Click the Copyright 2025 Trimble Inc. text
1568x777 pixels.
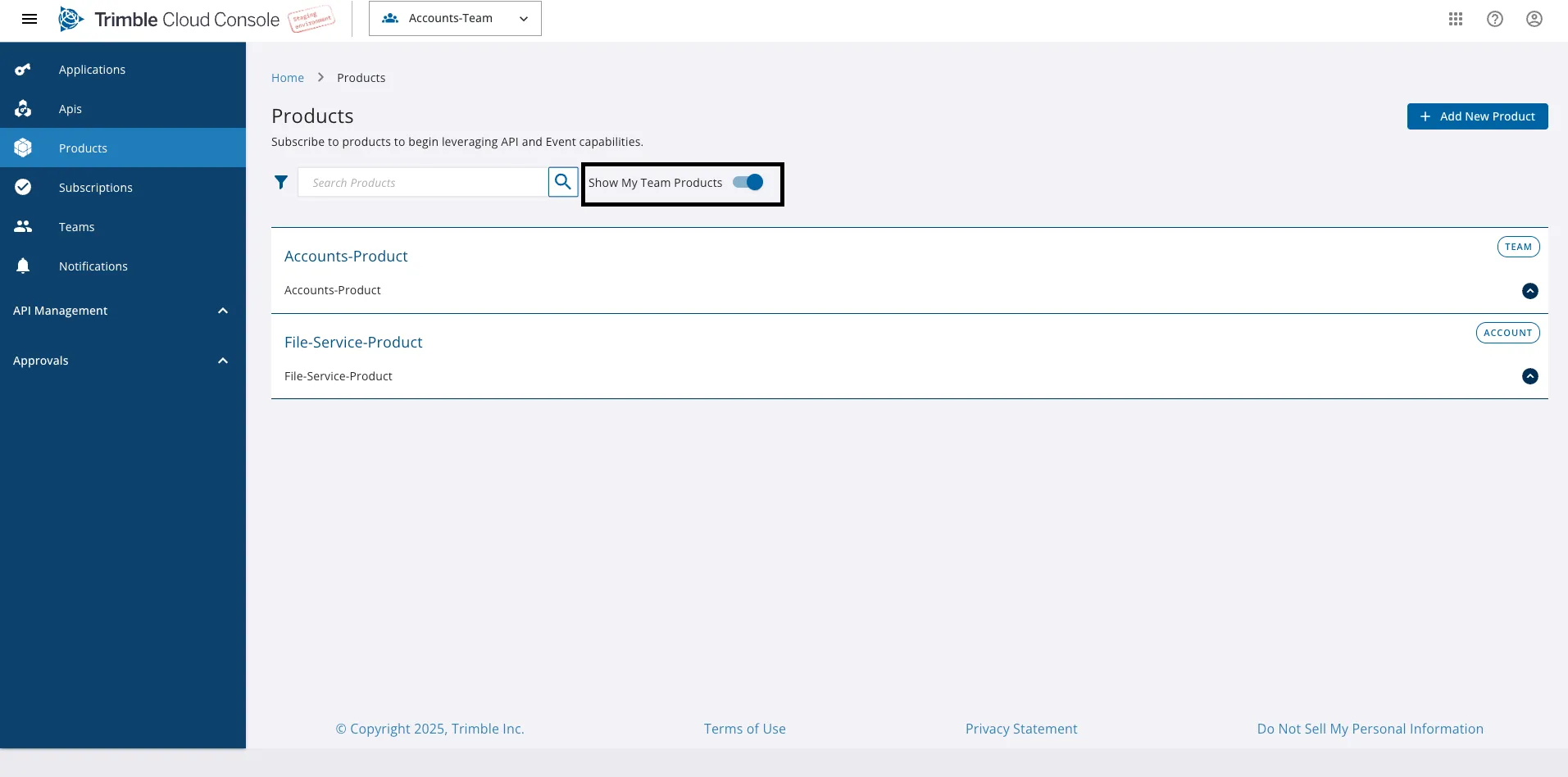pyautogui.click(x=429, y=729)
